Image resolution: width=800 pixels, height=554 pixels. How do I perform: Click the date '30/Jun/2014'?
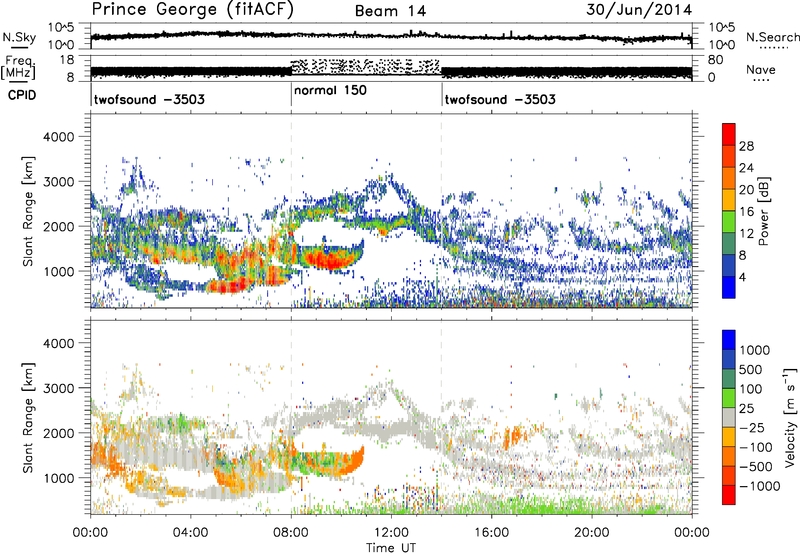pos(639,10)
